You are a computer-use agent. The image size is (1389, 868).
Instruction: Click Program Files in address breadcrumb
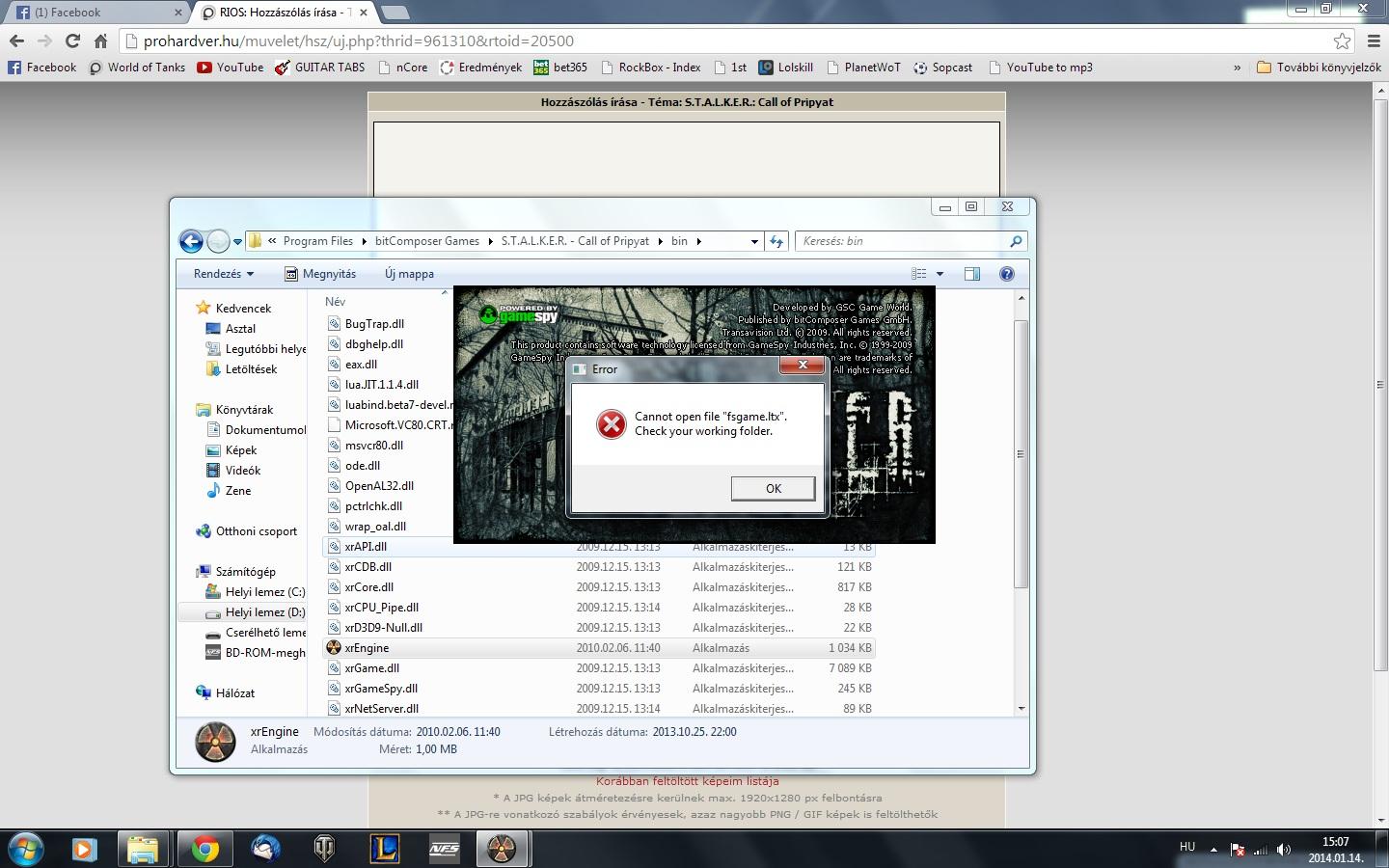pyautogui.click(x=317, y=241)
